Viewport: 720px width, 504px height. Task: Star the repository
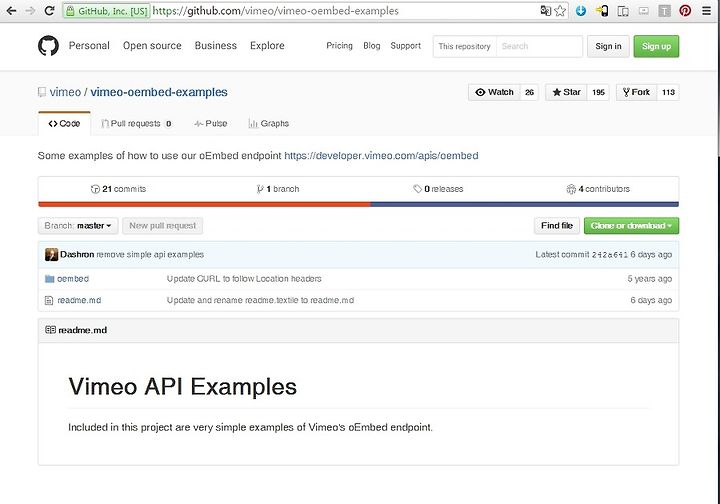[566, 92]
